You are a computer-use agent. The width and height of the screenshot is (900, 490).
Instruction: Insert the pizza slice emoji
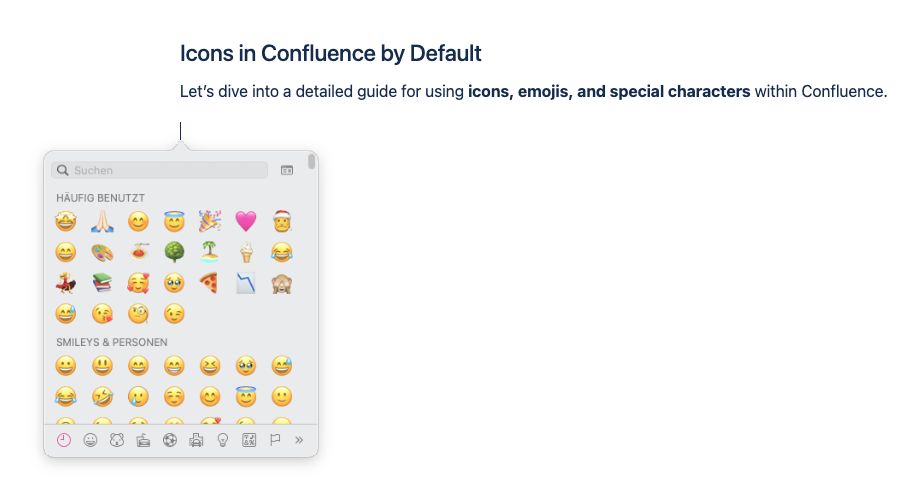[210, 283]
